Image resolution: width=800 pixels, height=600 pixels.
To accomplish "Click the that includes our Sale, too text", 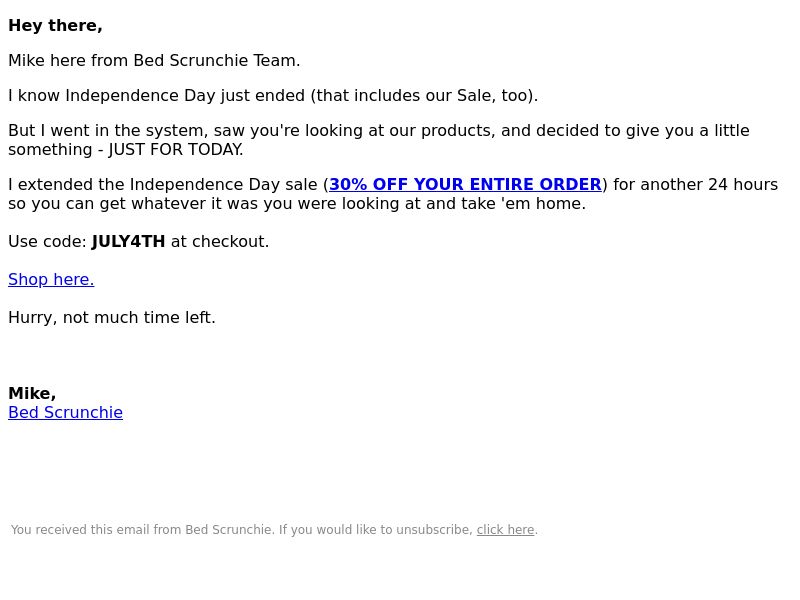I will [x=422, y=95].
